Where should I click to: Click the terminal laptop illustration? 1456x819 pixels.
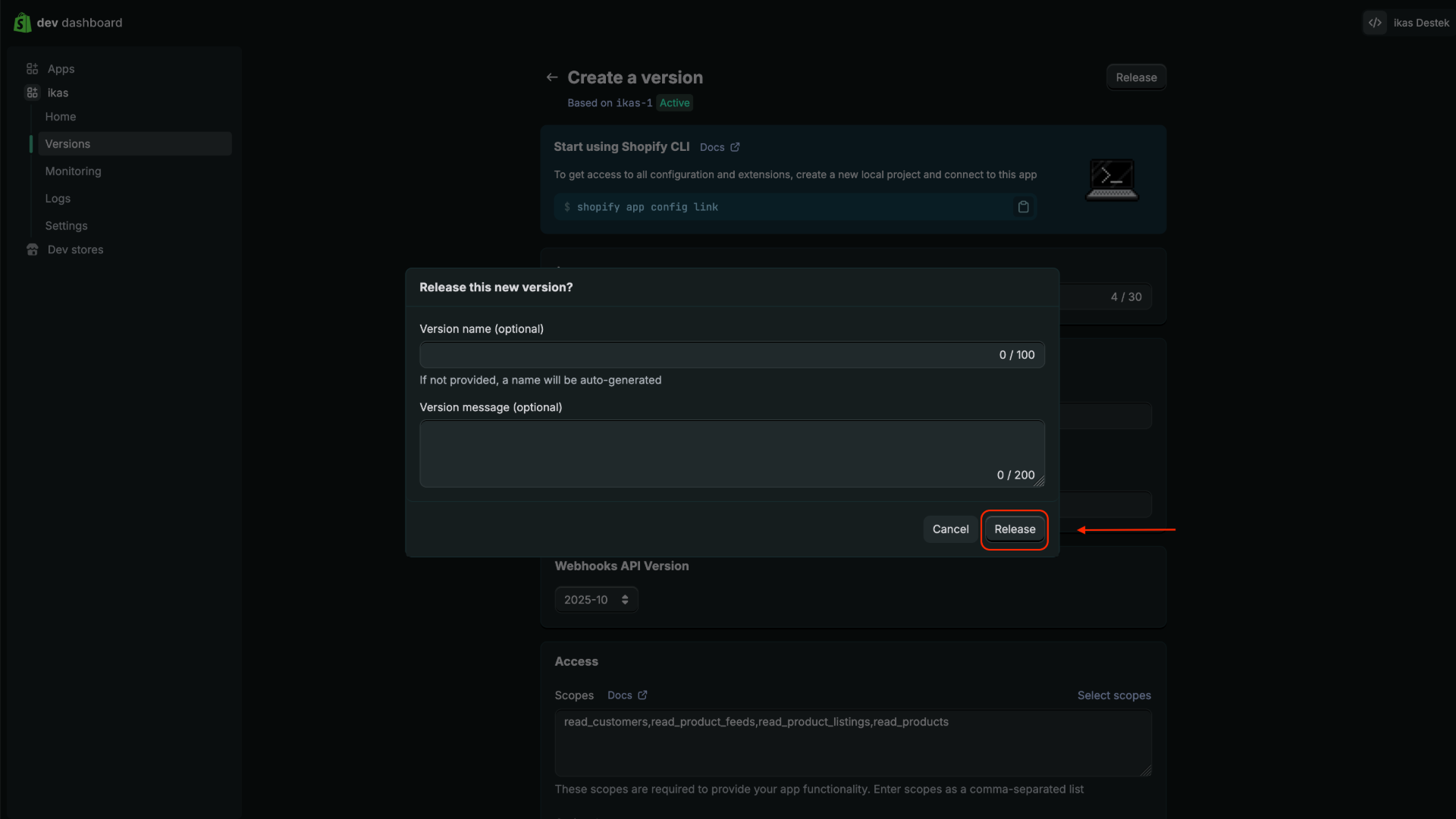coord(1112,179)
